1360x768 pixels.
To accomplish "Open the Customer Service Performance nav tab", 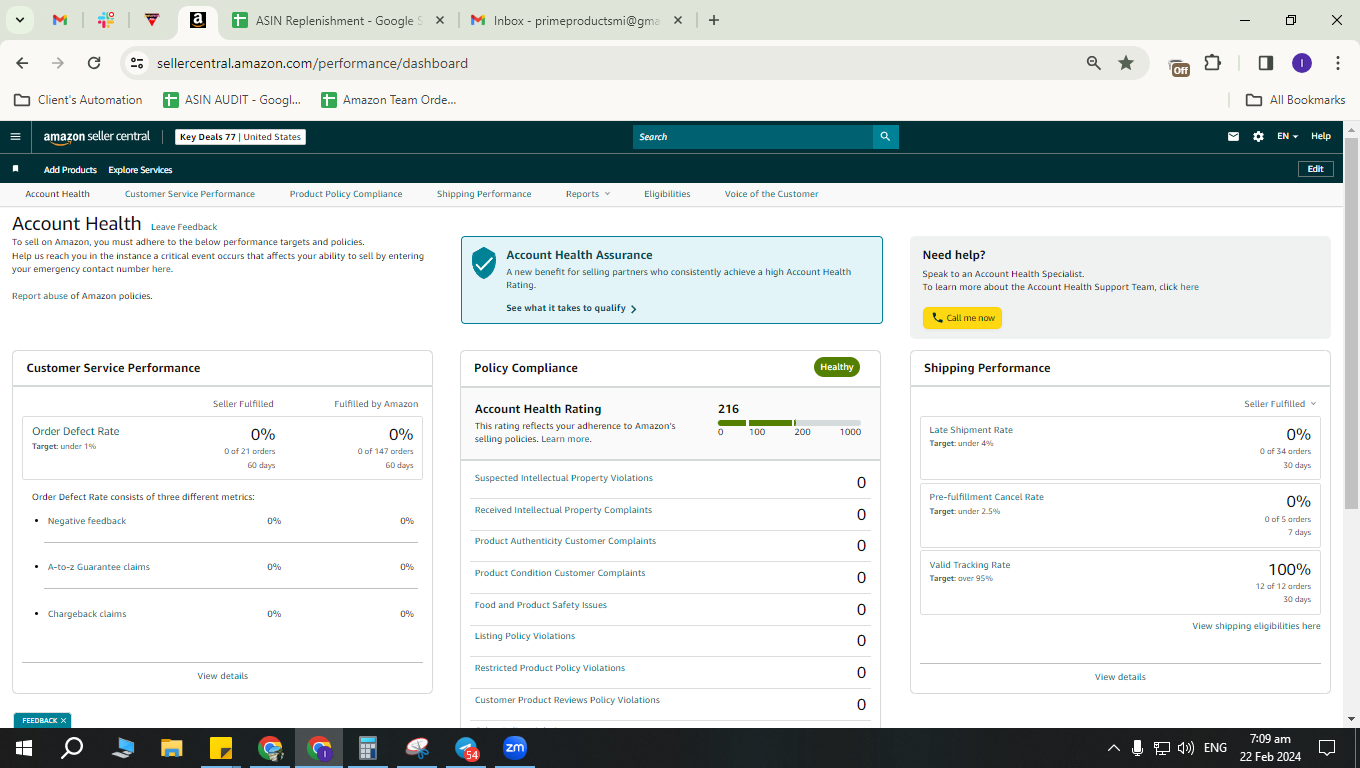I will pos(190,194).
